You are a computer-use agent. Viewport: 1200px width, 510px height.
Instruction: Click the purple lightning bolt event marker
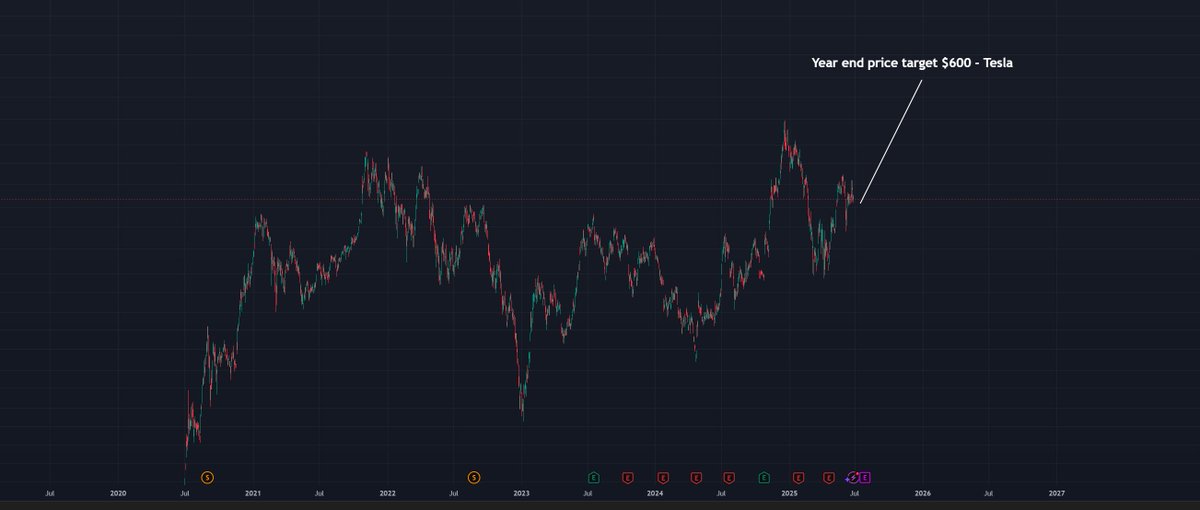(x=853, y=477)
